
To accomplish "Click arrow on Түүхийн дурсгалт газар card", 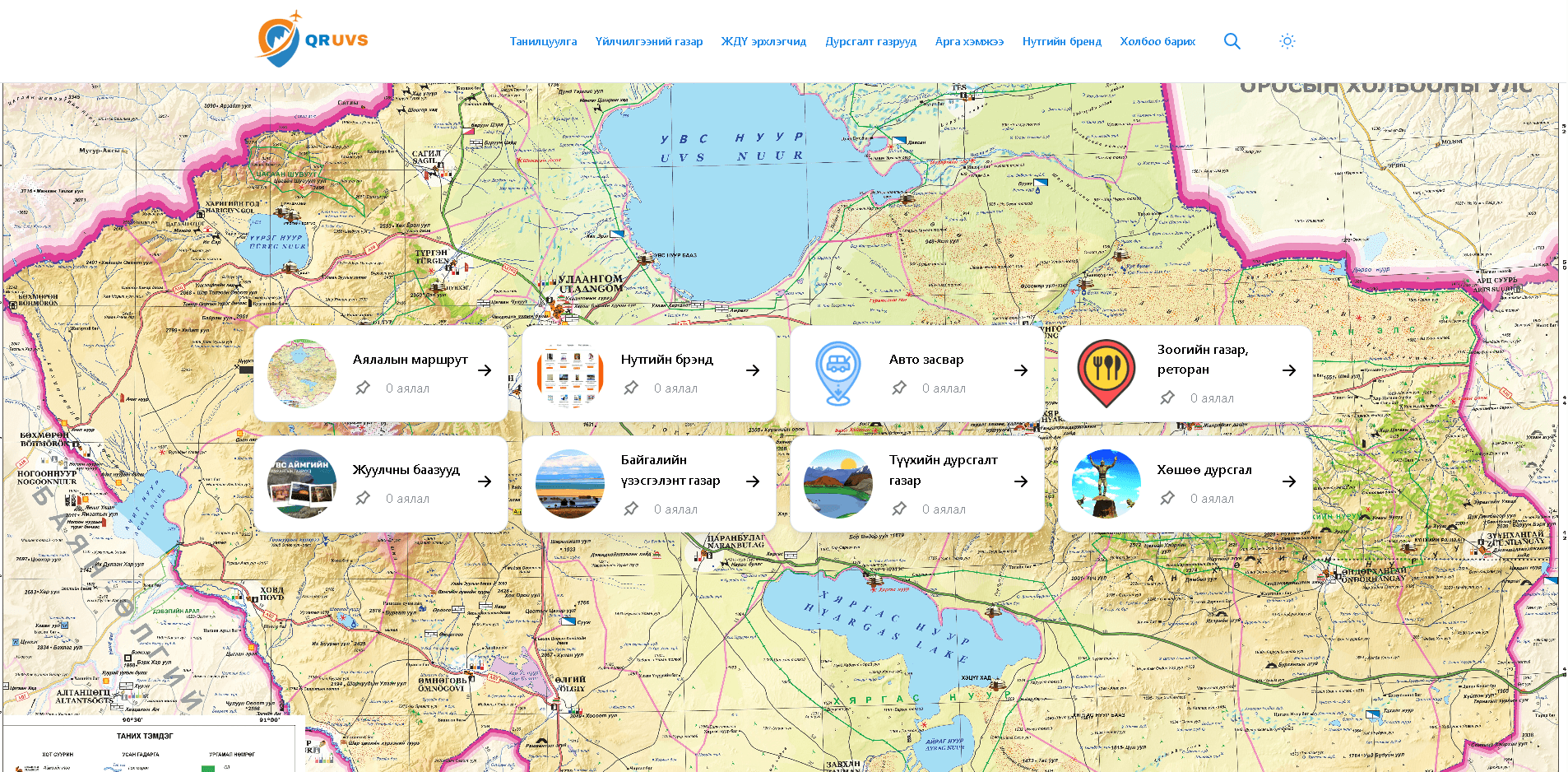I will 1021,481.
